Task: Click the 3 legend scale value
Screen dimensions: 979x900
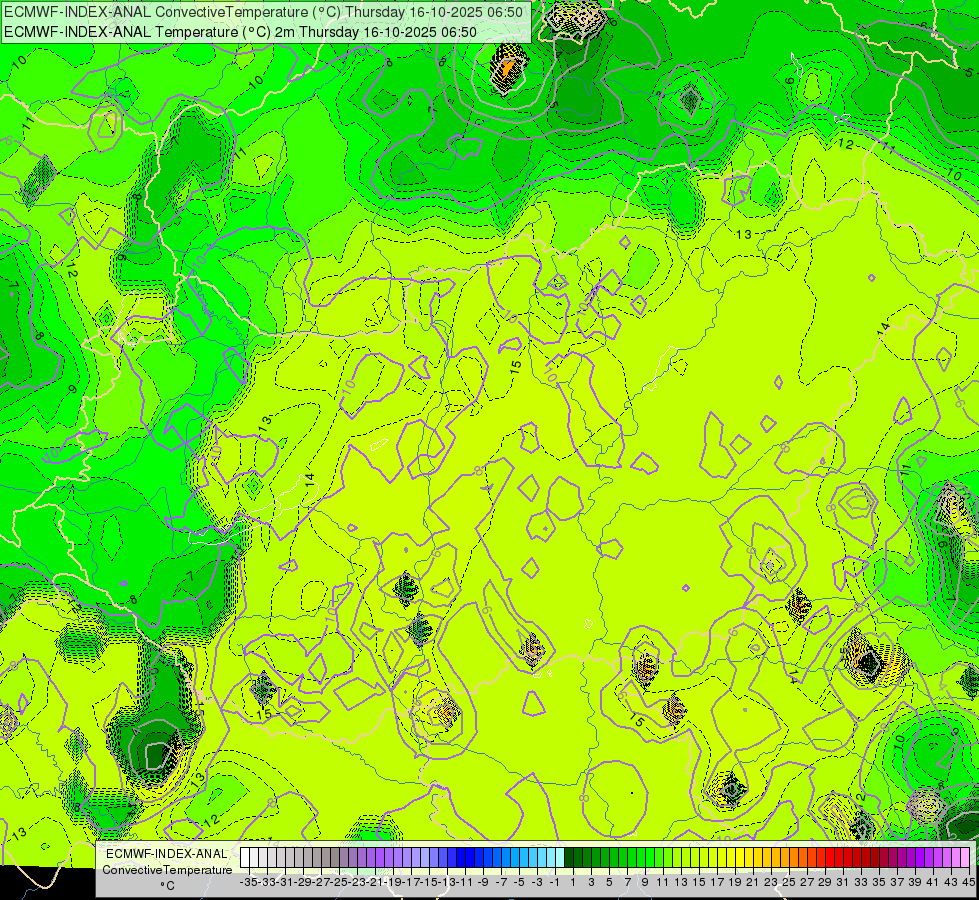Action: click(591, 883)
